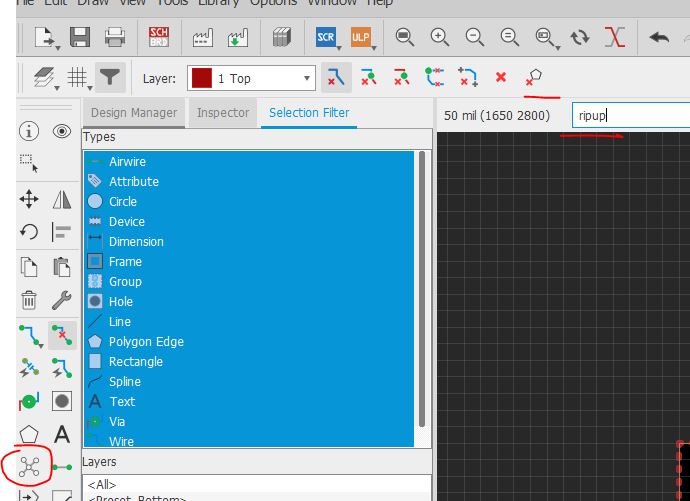Click the Run ULP button

(x=360, y=37)
